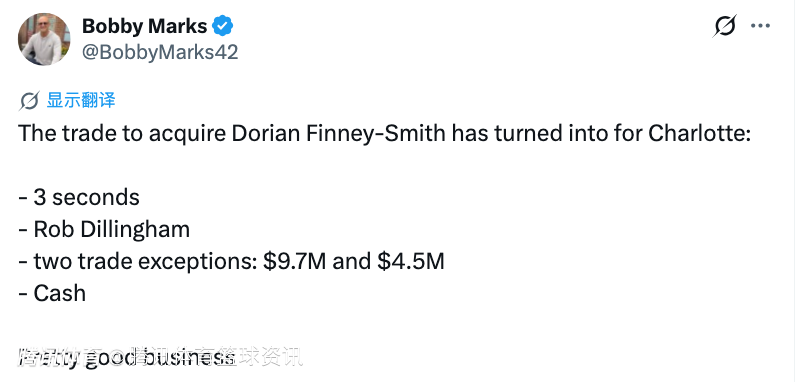This screenshot has width=798, height=382.
Task: Open Bobby Marks' profile photo
Action: (44, 39)
